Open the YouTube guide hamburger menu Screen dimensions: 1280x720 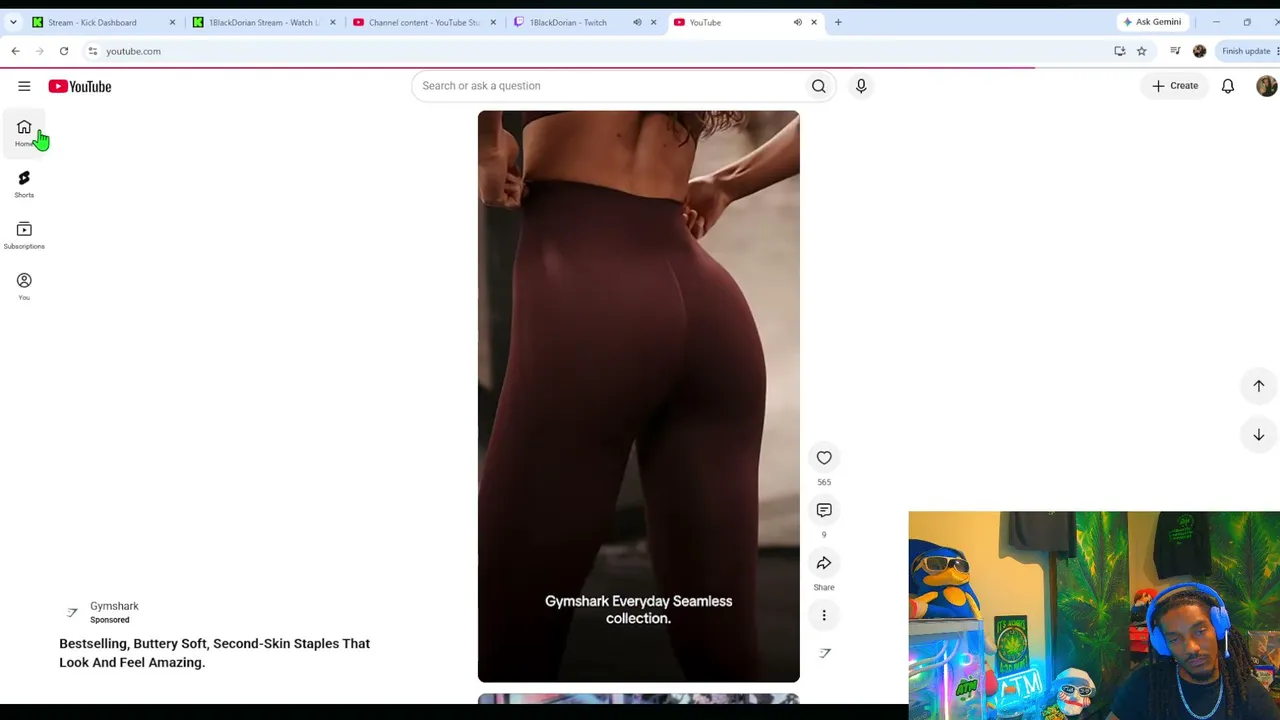24,86
